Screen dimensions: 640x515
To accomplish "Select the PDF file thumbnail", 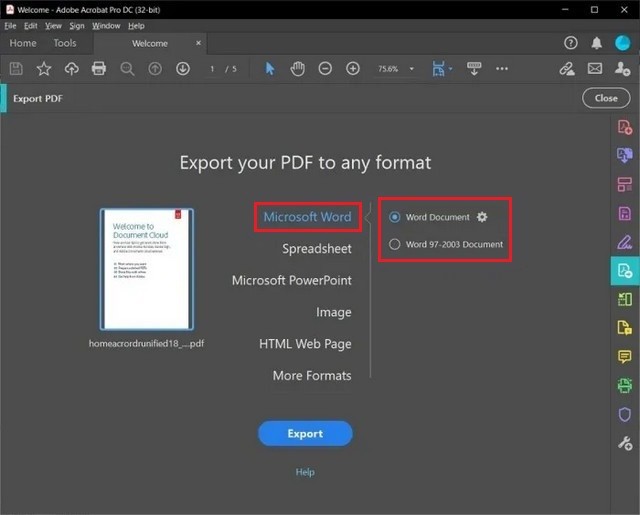I will tap(147, 269).
